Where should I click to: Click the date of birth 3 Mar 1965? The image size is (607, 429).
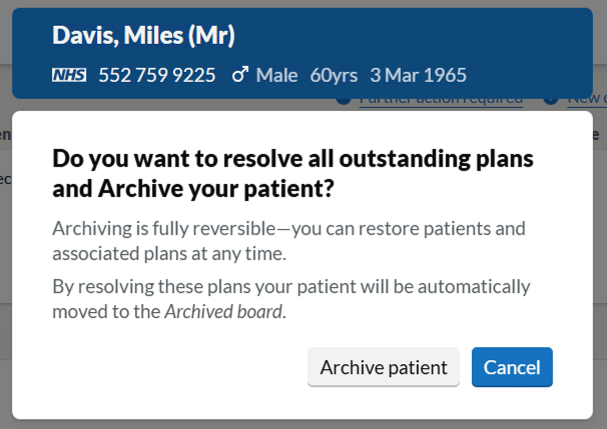[x=418, y=75]
